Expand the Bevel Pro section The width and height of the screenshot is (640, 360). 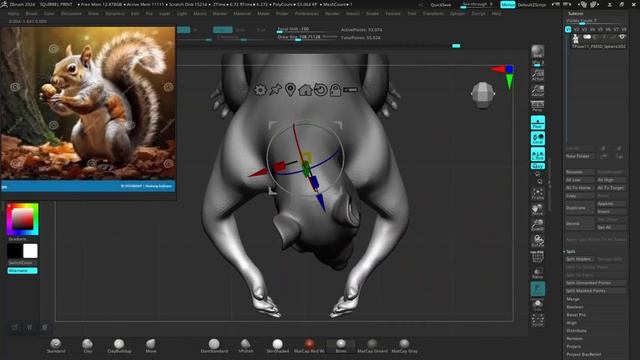(x=576, y=315)
